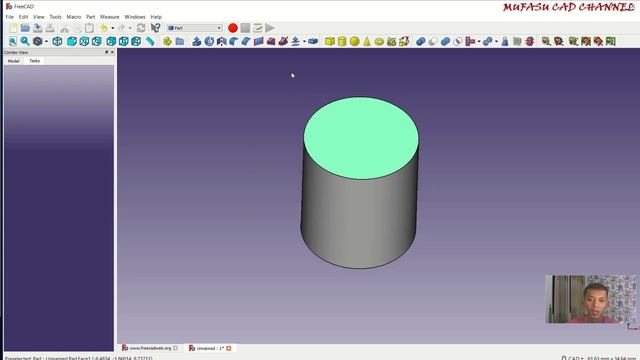Image resolution: width=640 pixels, height=360 pixels.
Task: Select the Revolve tool
Action: pyautogui.click(x=209, y=41)
